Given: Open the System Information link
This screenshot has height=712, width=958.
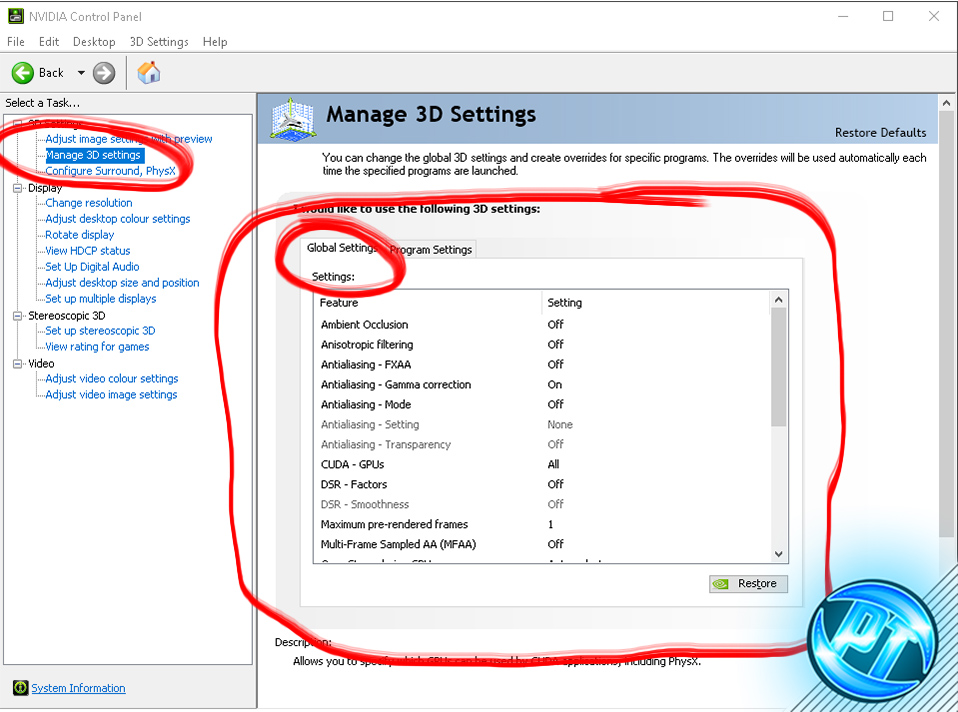Looking at the screenshot, I should pos(78,688).
